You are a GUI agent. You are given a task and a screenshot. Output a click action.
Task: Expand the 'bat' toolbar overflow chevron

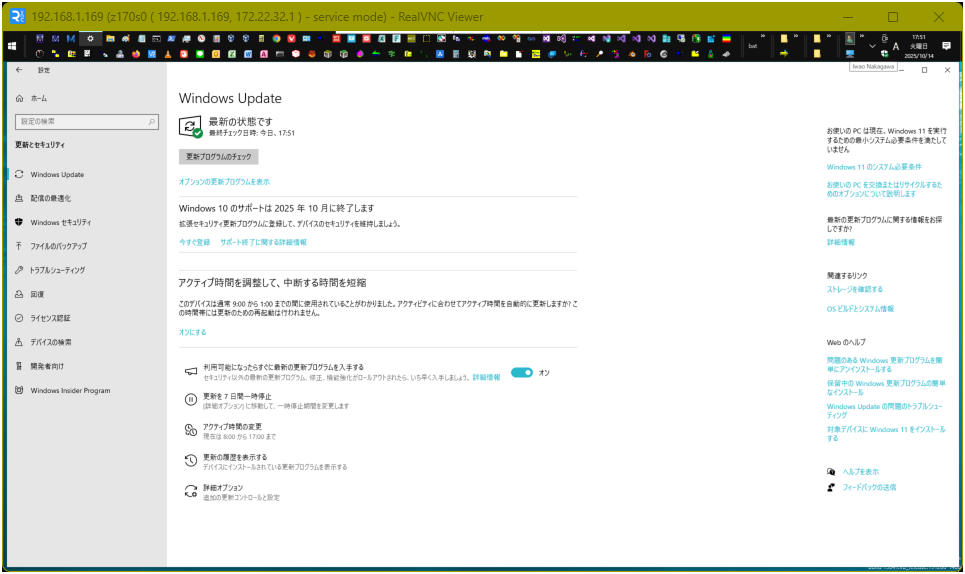click(763, 36)
